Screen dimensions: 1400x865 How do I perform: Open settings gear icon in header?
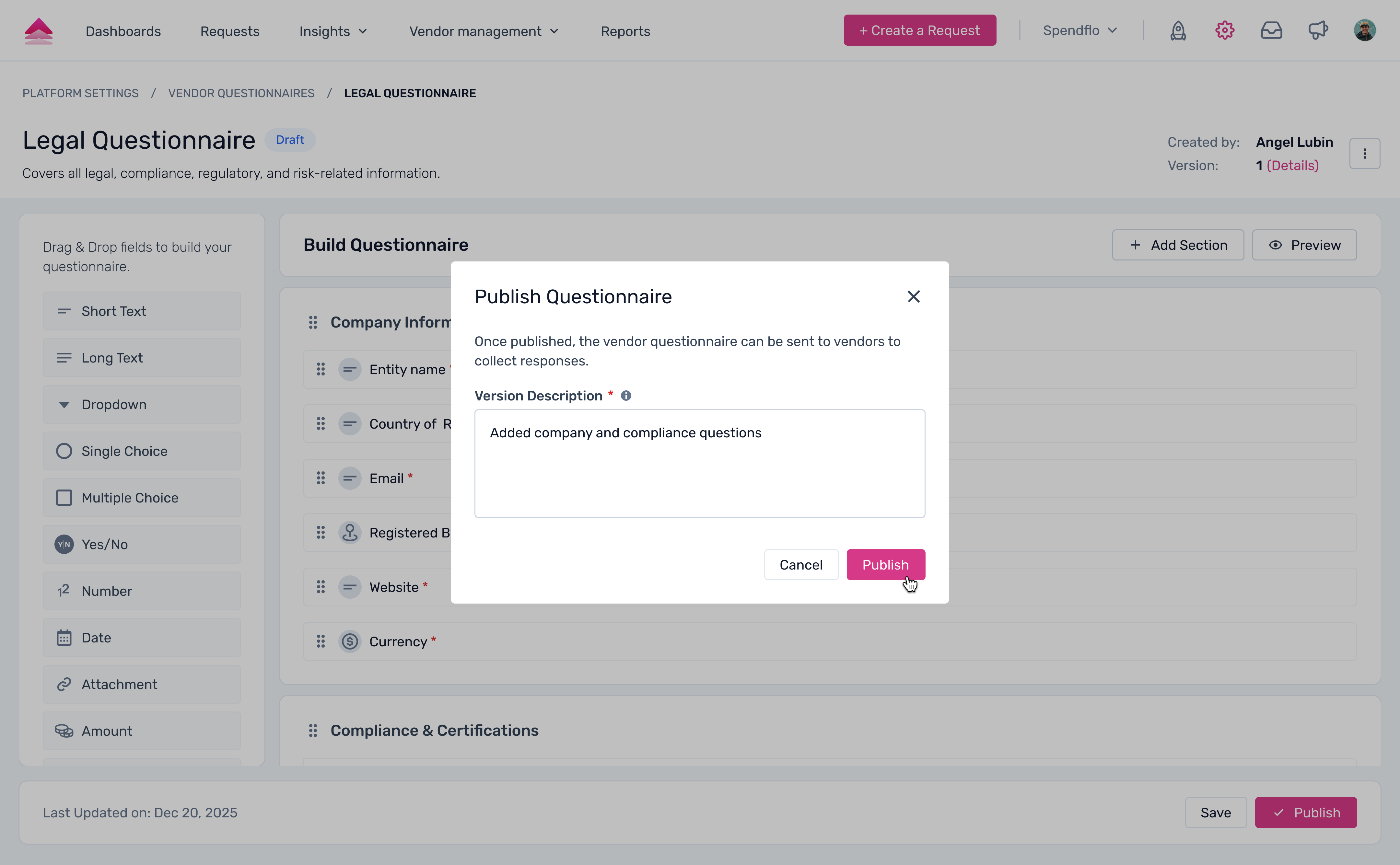click(1224, 30)
